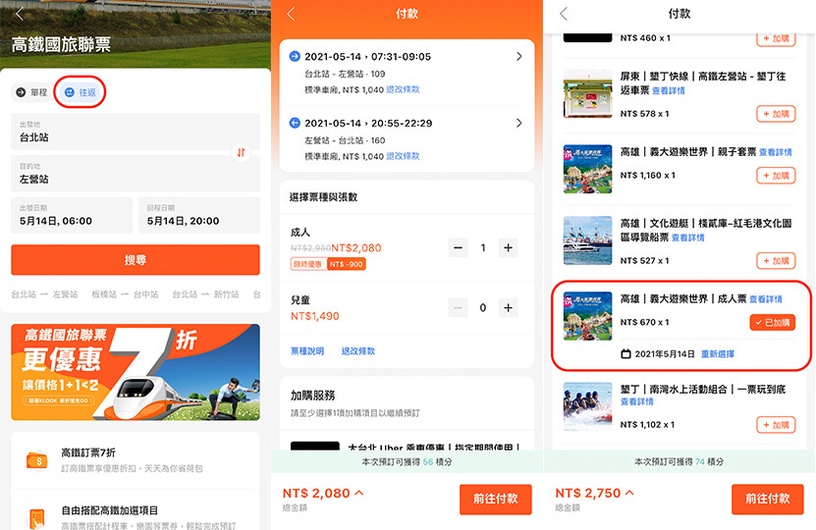
Task: Open the 出發地 台北站 field
Action: point(135,132)
